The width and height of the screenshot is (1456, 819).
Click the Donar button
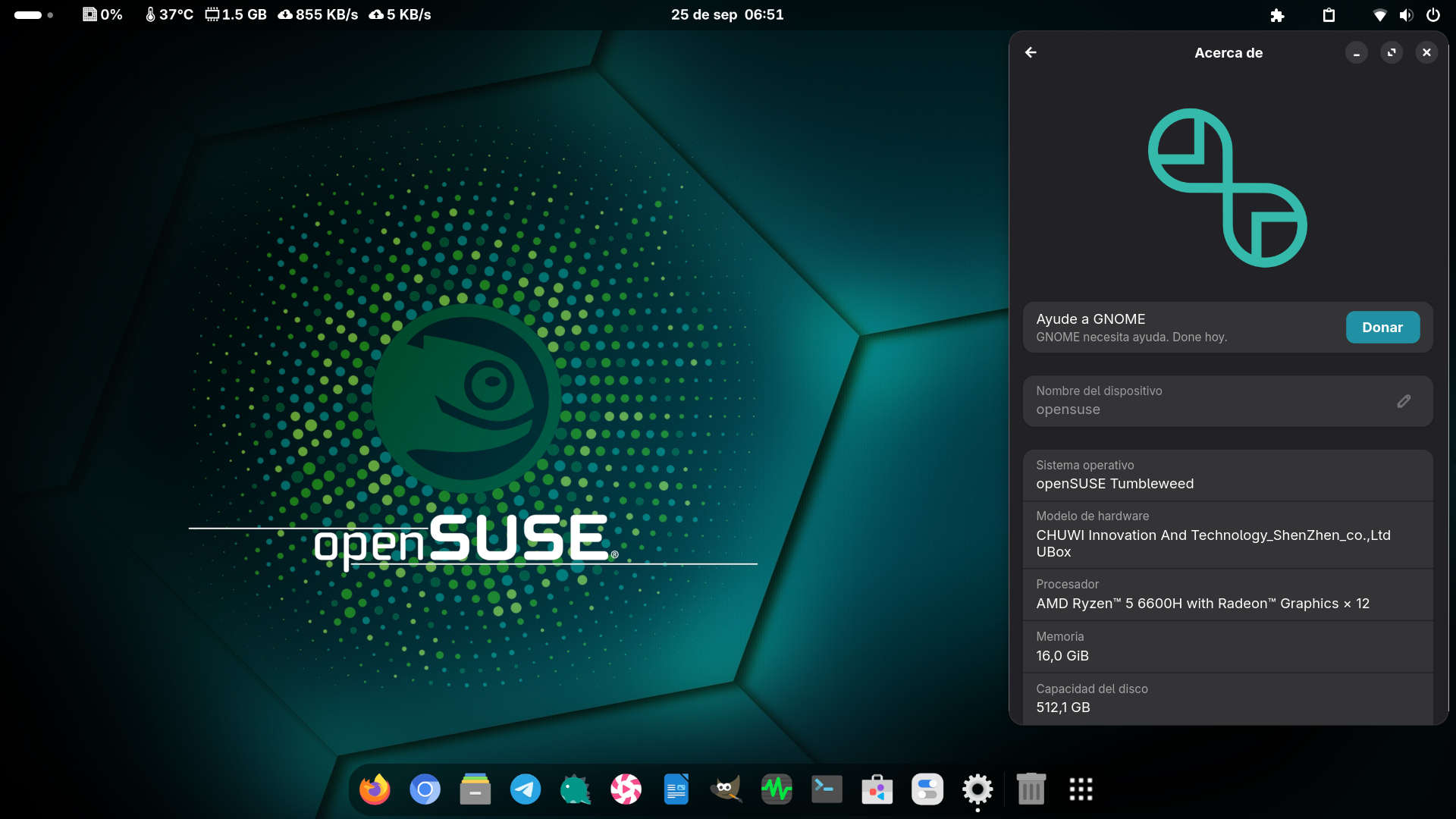click(x=1382, y=328)
